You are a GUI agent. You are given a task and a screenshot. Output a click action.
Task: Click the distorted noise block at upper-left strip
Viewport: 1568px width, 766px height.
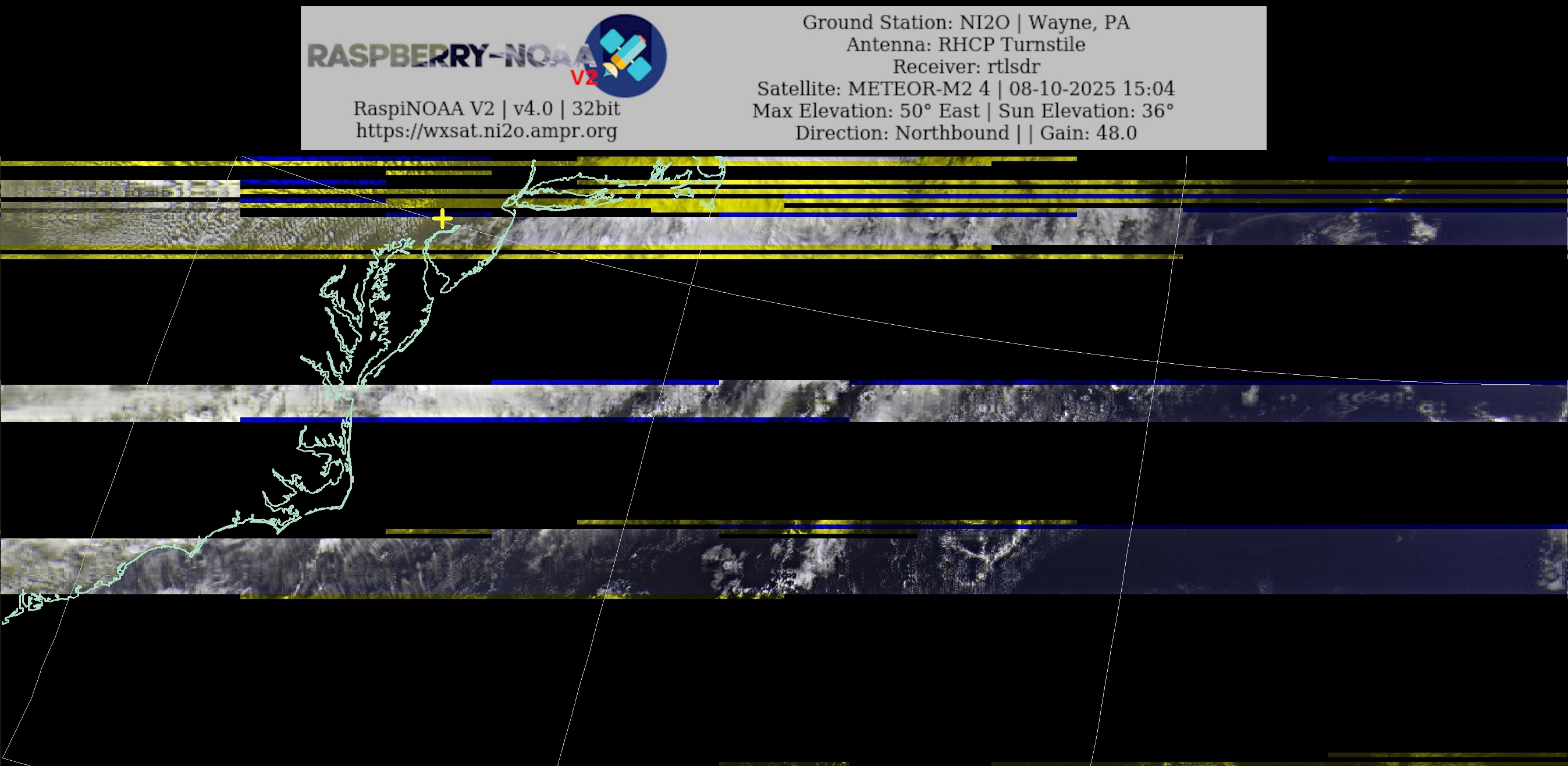click(x=119, y=189)
